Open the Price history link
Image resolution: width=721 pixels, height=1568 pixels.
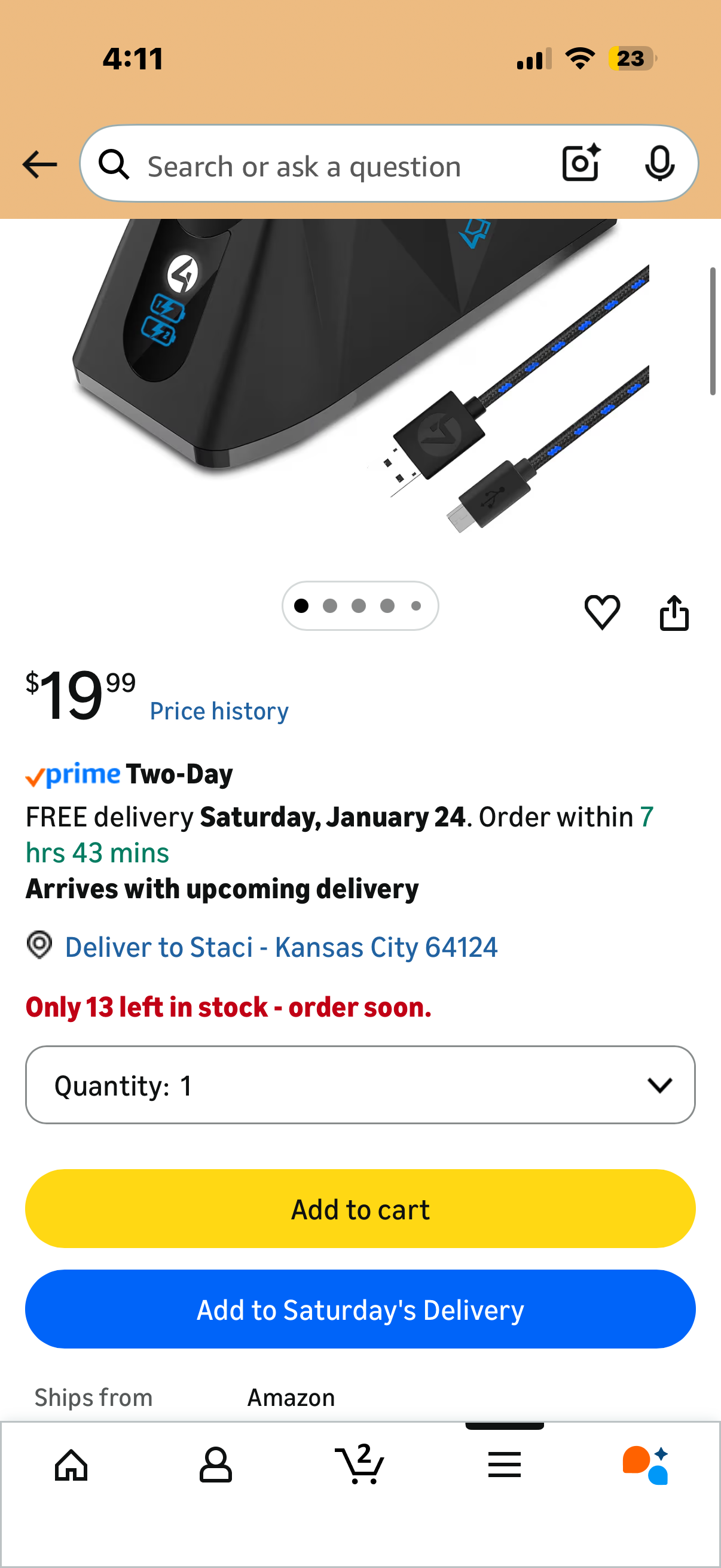pos(218,710)
